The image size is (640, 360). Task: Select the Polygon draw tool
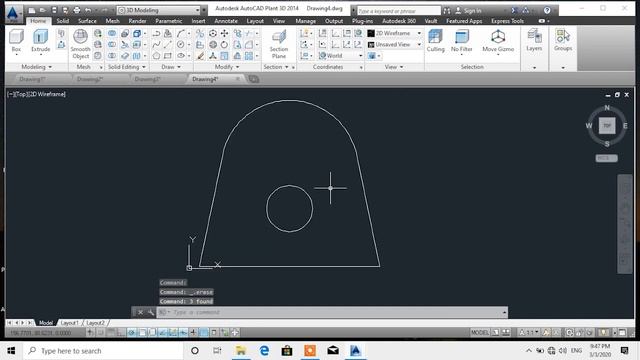(x=156, y=56)
